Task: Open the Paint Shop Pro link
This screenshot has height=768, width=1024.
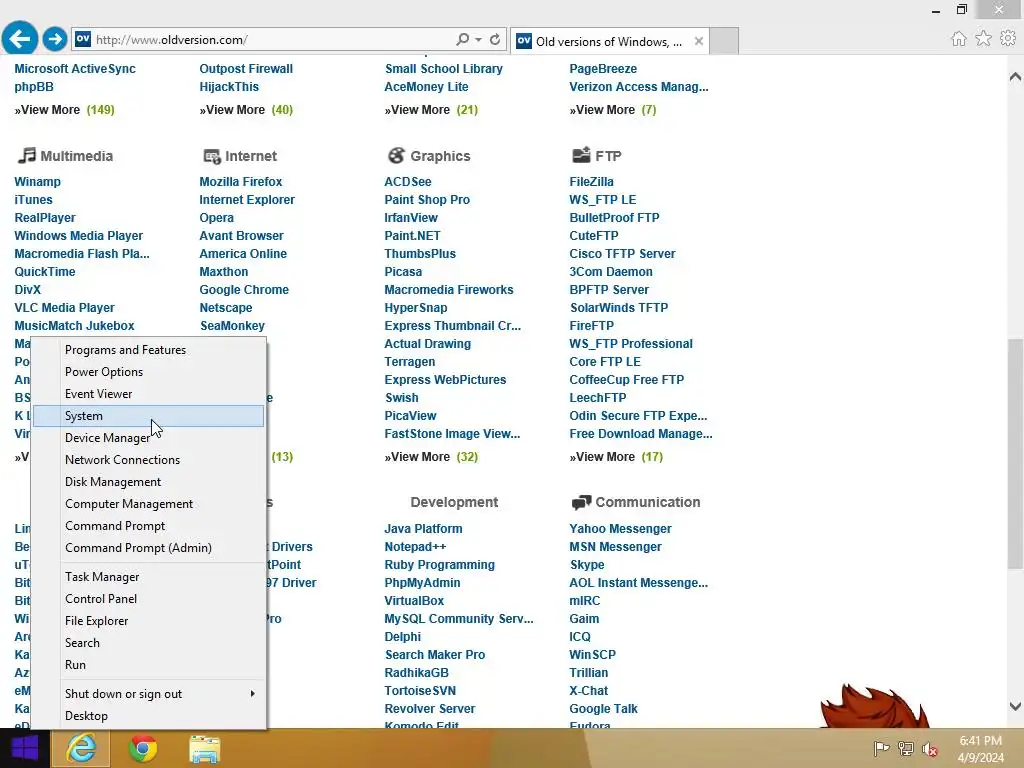Action: point(427,200)
